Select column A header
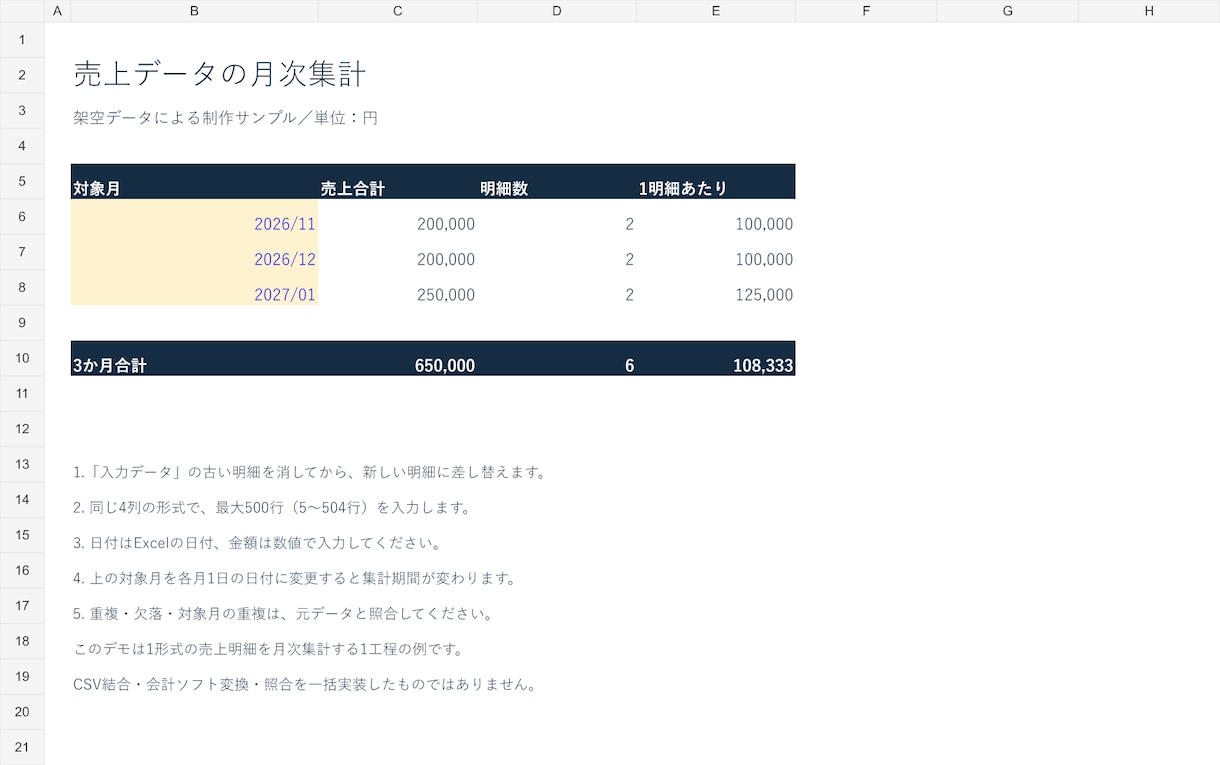The height and width of the screenshot is (765, 1220). point(57,11)
